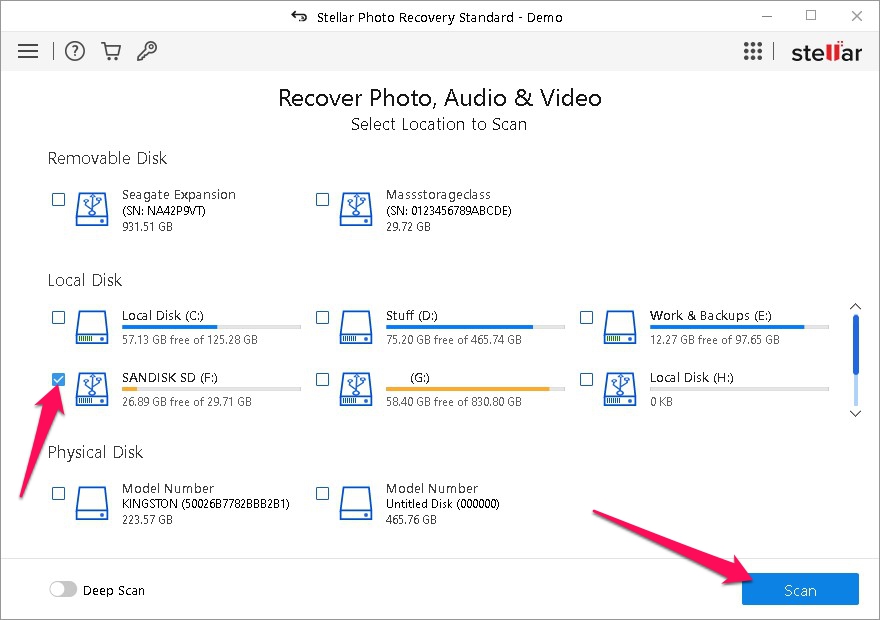Uncheck the SANDISK SD (F:) checkbox

[58, 379]
